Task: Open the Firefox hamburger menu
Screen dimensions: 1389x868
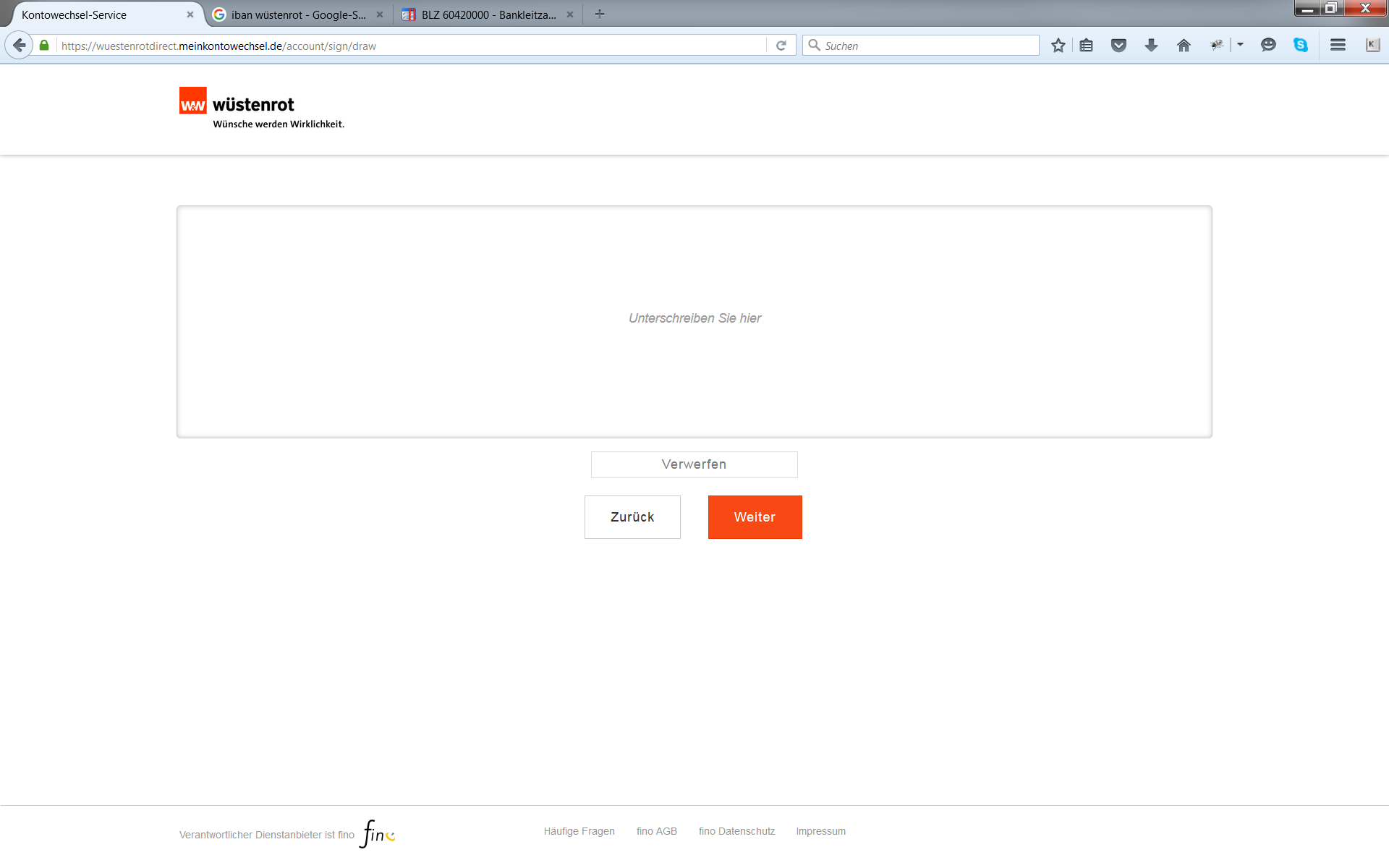Action: click(x=1338, y=45)
